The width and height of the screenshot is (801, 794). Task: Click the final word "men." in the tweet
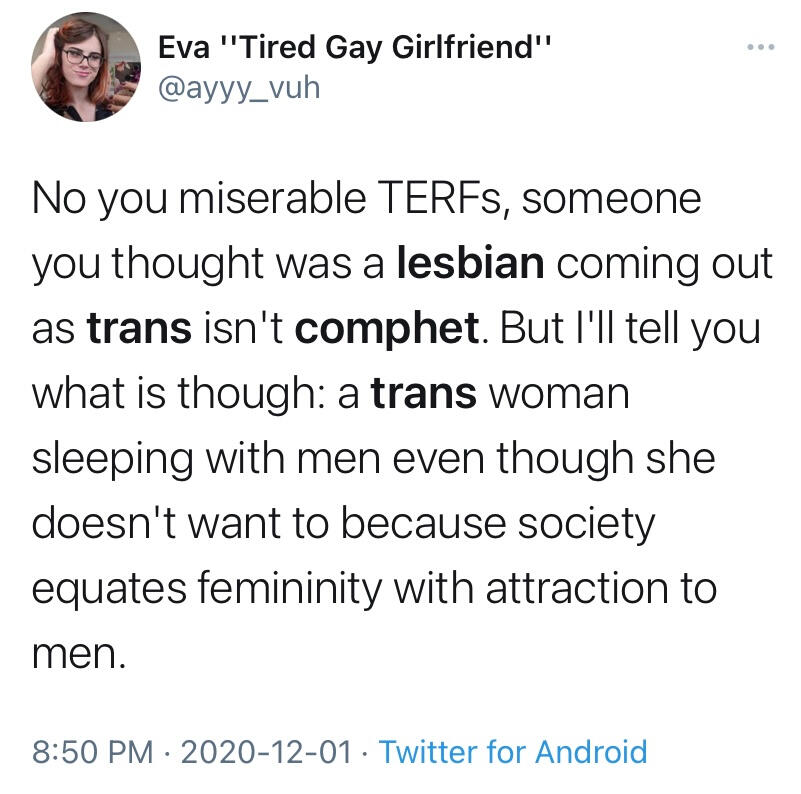[x=79, y=654]
